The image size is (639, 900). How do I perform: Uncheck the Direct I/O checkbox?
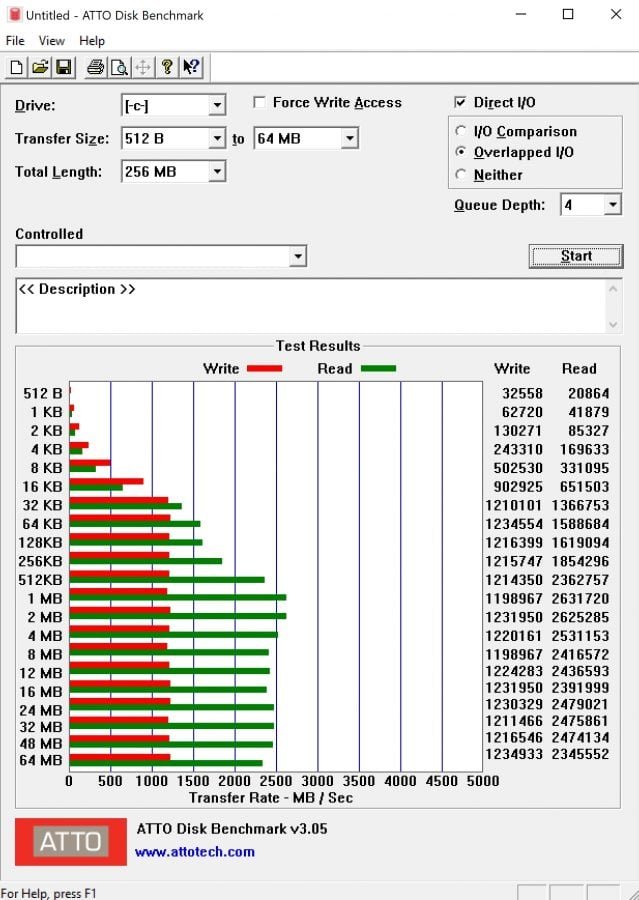click(x=460, y=102)
